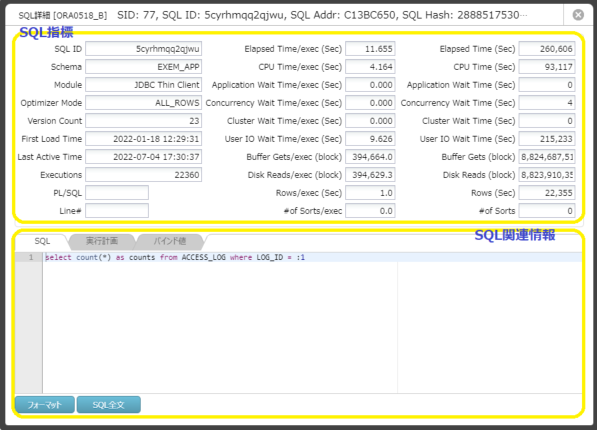Click Rows (Sec) value 22,355
This screenshot has height=430, width=597.
coord(547,193)
